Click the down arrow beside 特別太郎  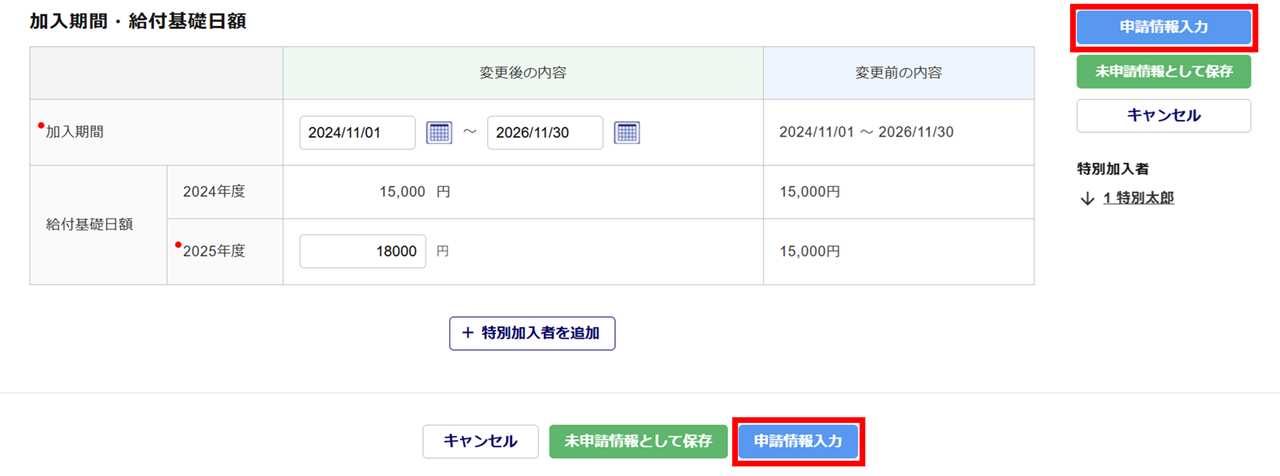tap(1088, 198)
